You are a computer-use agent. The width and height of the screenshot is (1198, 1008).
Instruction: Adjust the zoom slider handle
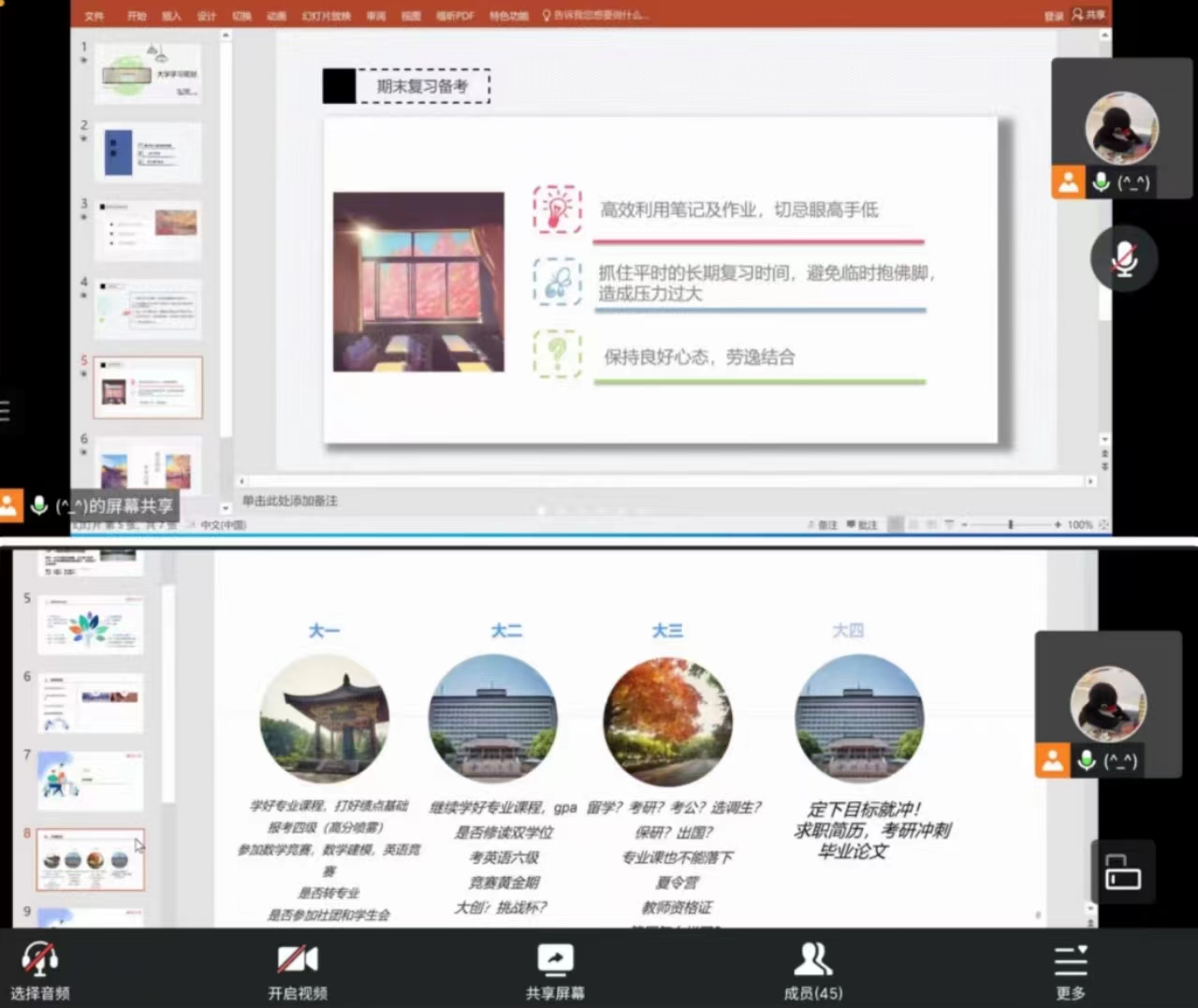(x=1011, y=525)
